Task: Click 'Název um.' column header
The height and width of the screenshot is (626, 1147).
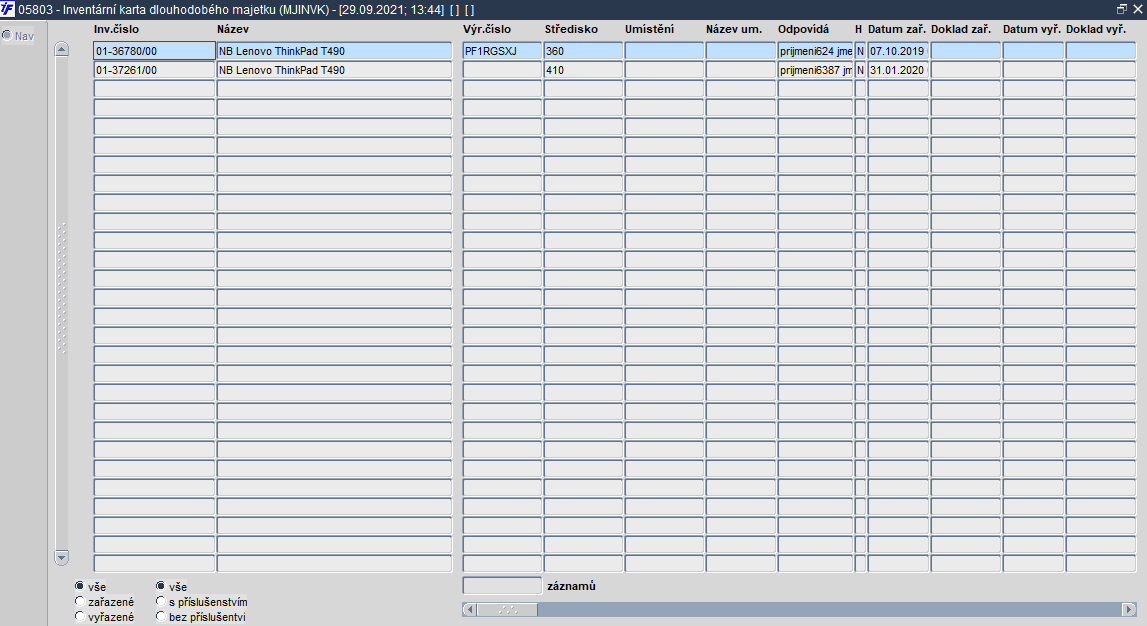Action: [734, 29]
